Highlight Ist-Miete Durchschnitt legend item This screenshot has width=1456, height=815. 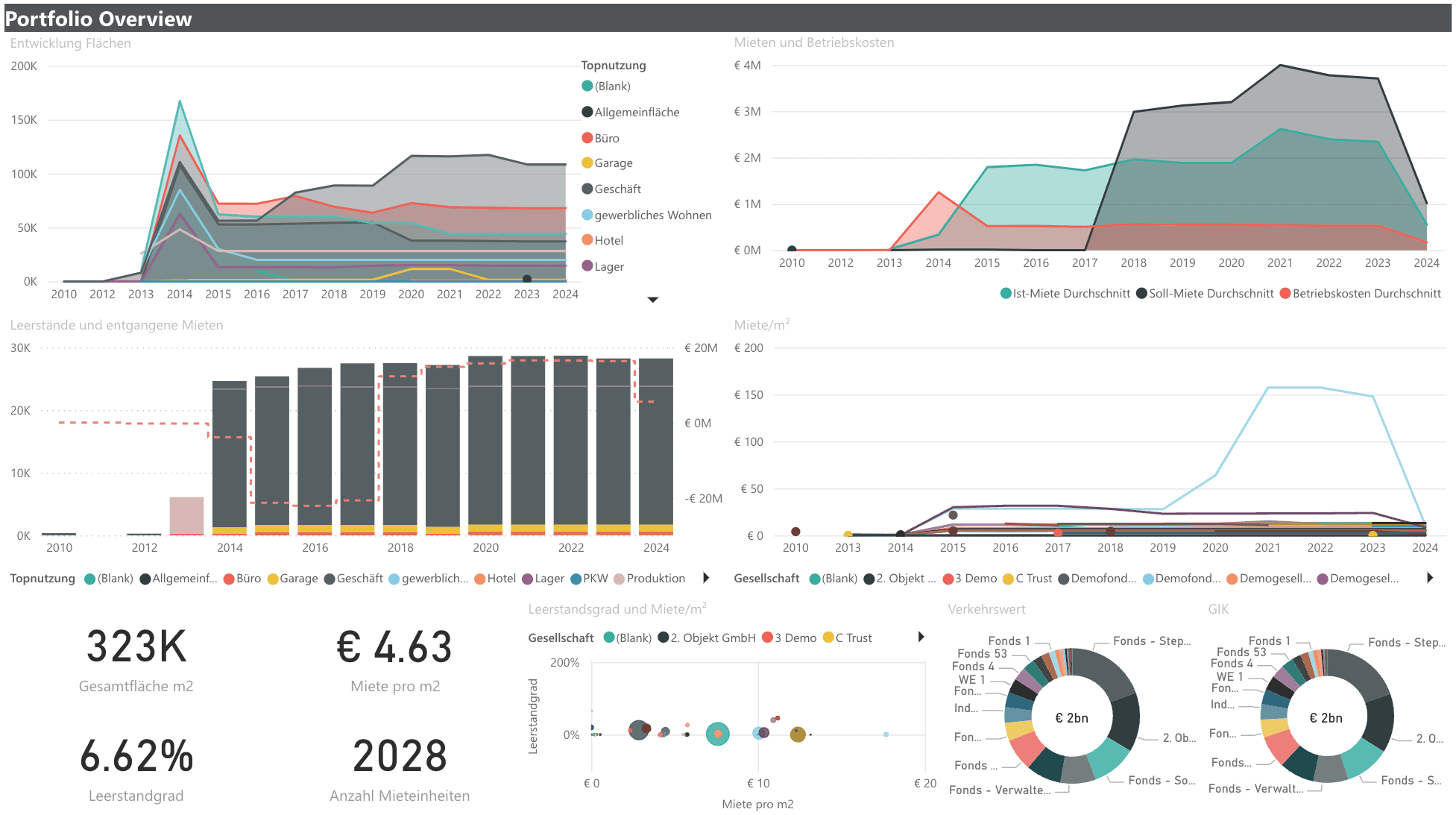point(1065,294)
